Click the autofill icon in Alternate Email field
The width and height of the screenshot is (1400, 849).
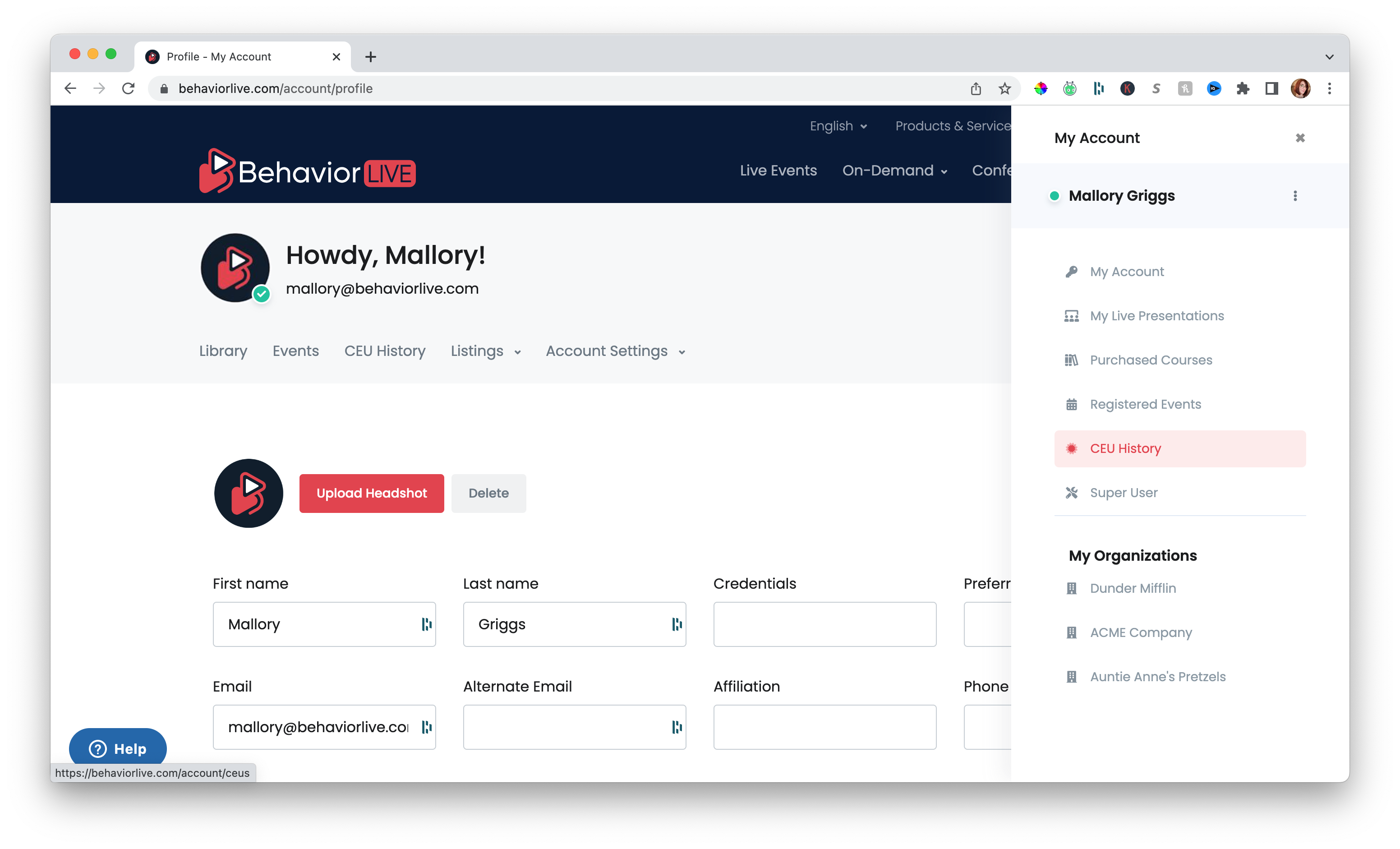[x=677, y=727]
